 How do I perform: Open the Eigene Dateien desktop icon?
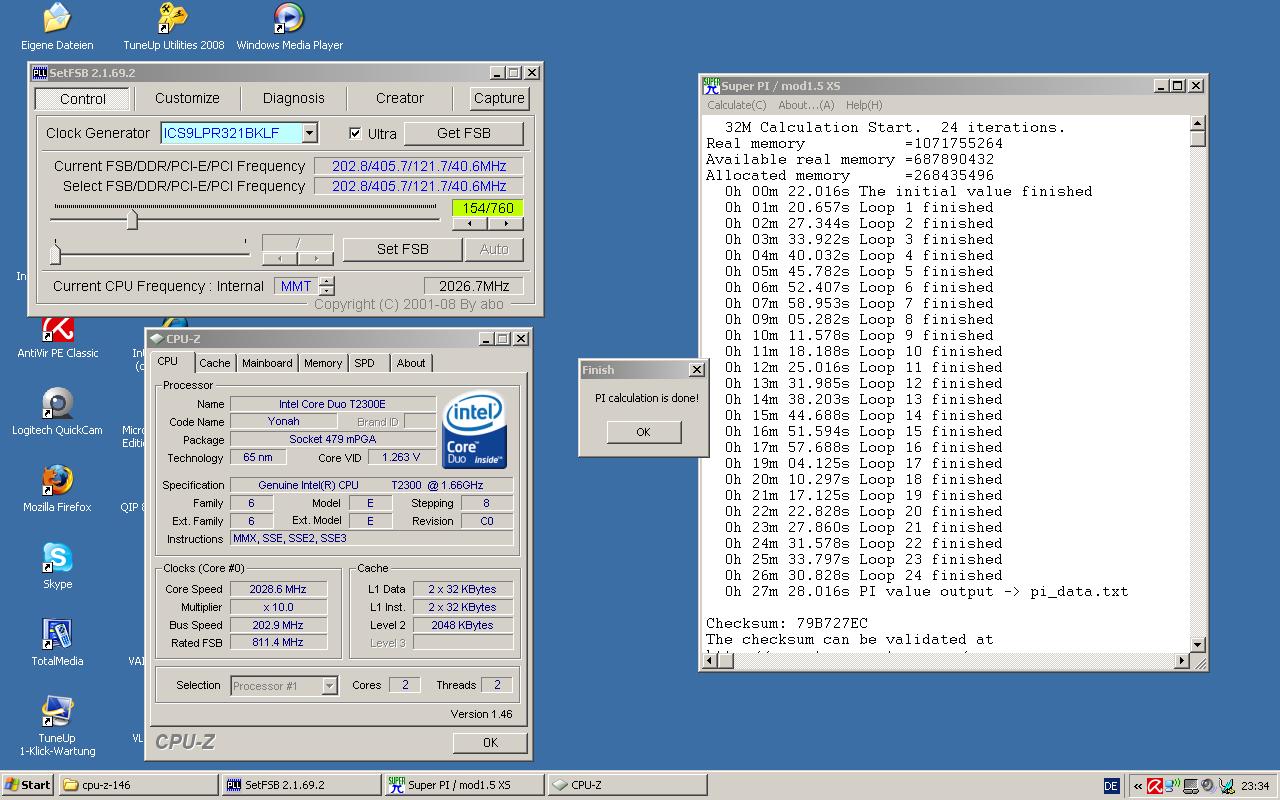57,27
